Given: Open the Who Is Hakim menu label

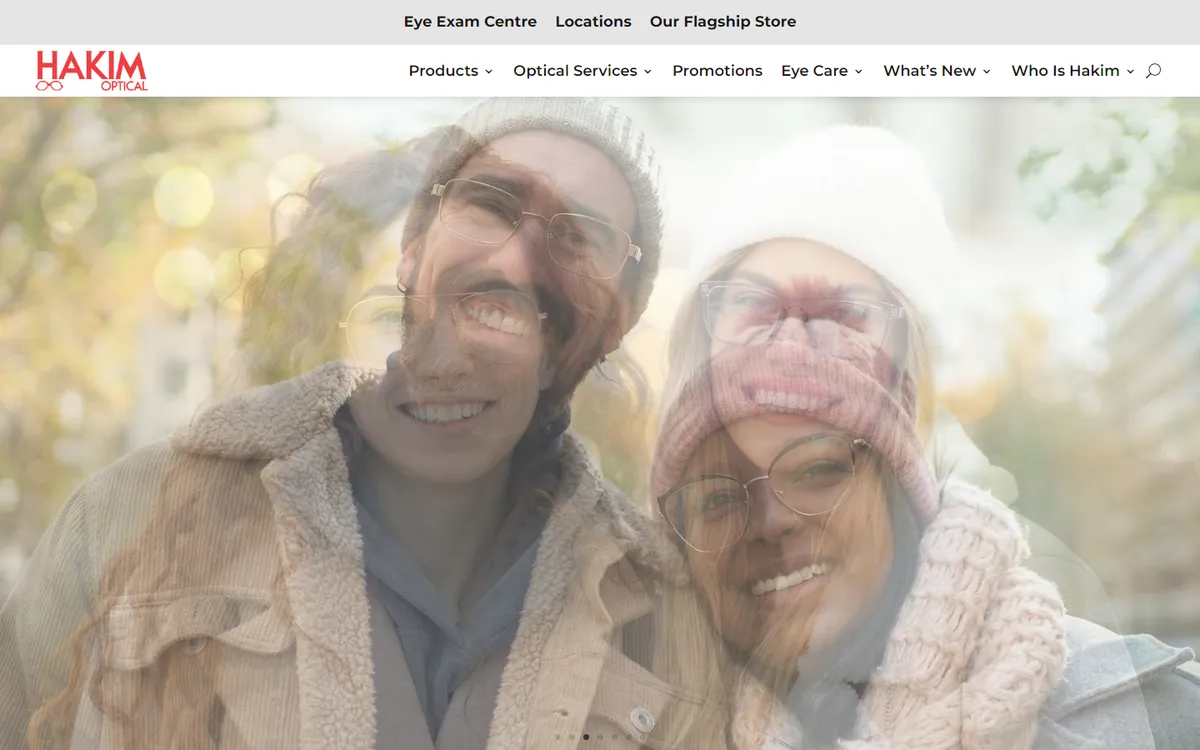Looking at the screenshot, I should click(1065, 71).
